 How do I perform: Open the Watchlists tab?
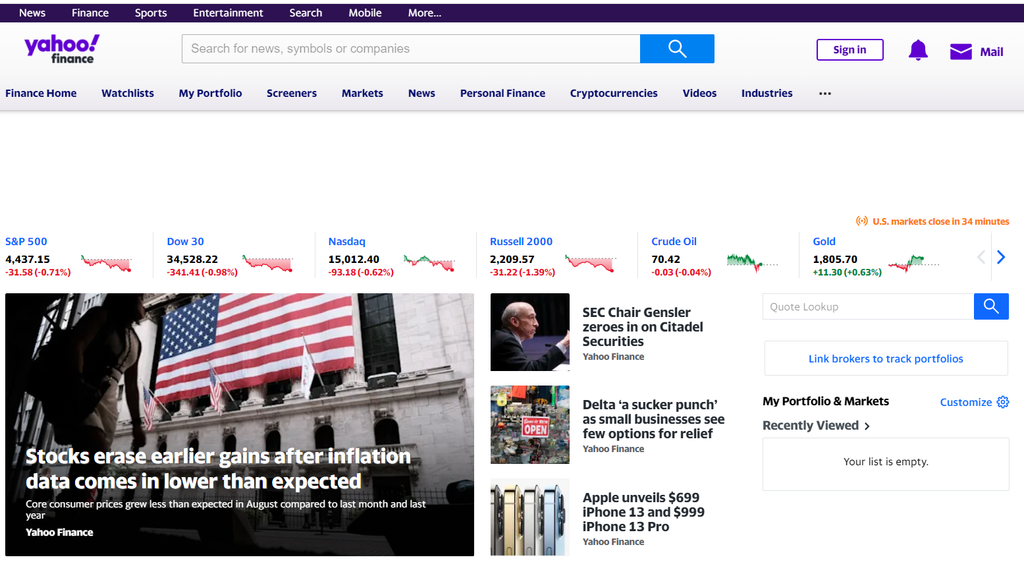127,93
